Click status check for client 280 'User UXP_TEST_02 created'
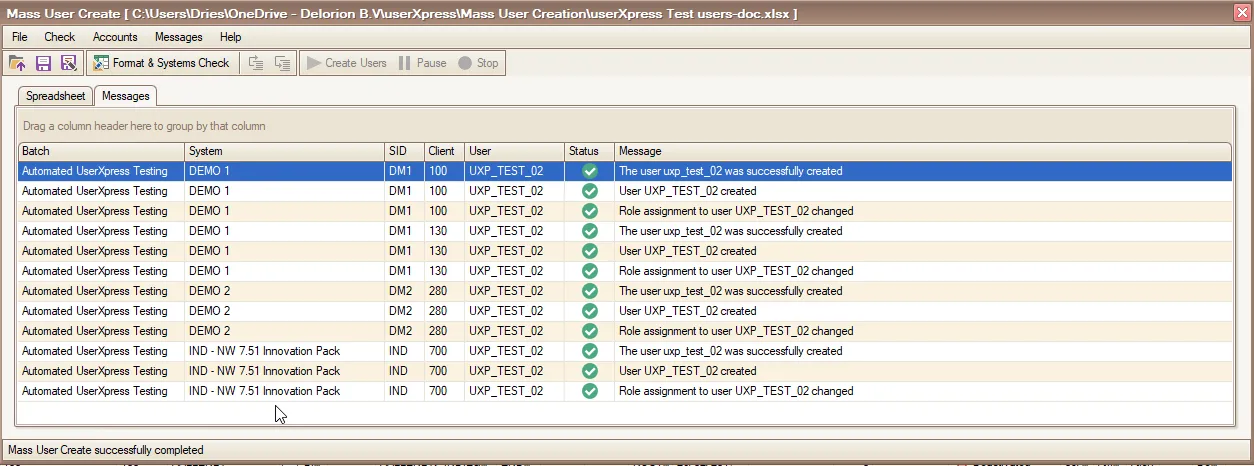 [x=590, y=311]
